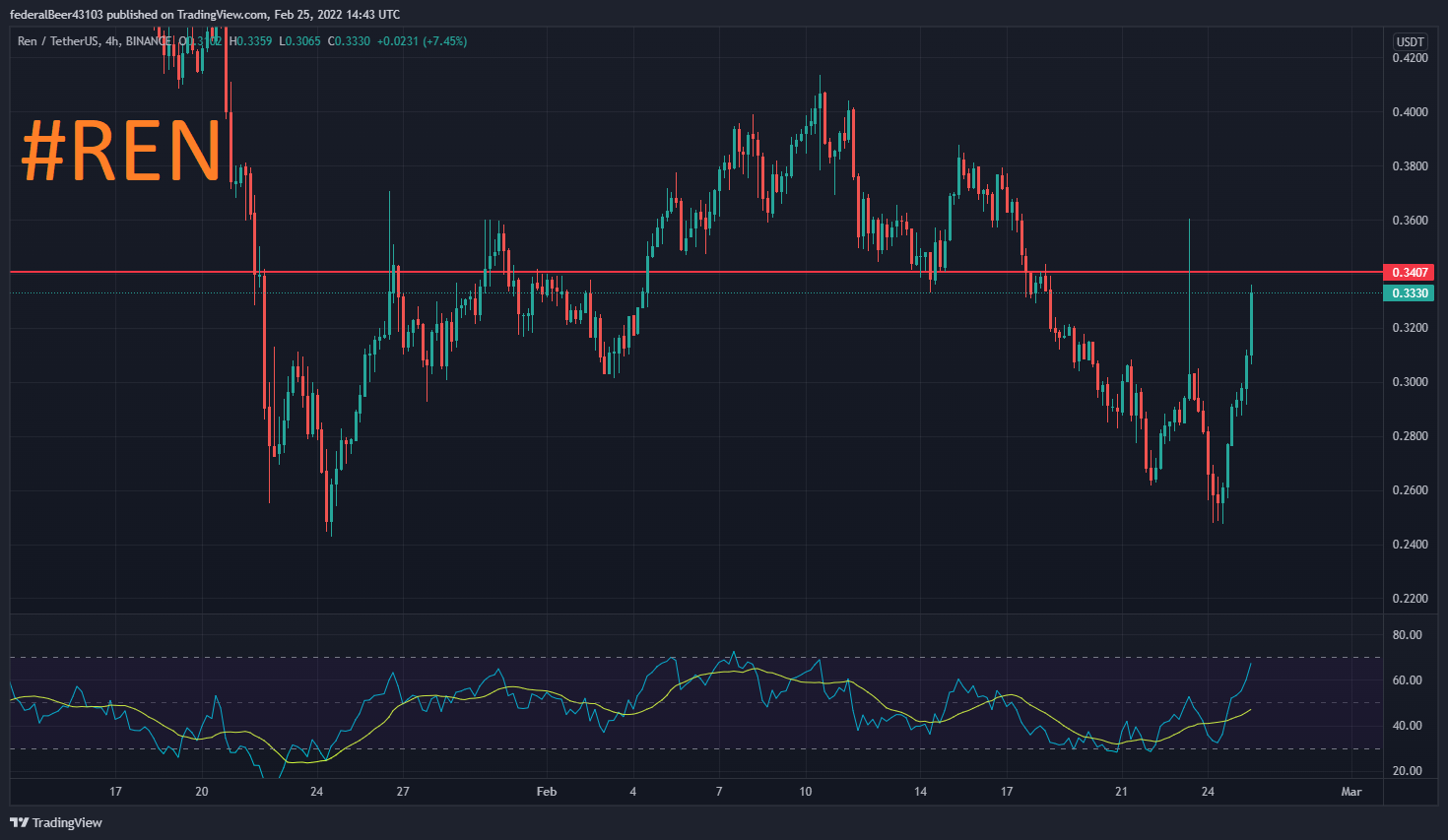
Task: Click the 40.00 RSI axis label
Action: pyautogui.click(x=1407, y=726)
